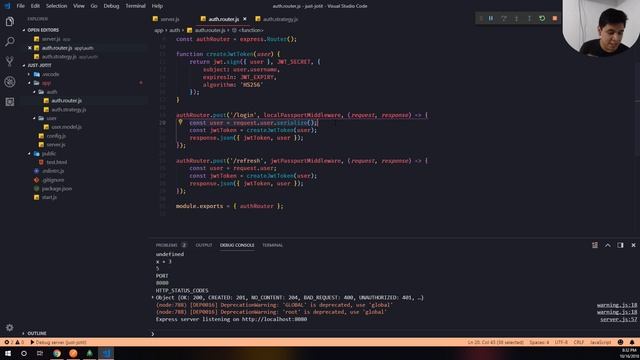Restart the debug session

[542, 18]
